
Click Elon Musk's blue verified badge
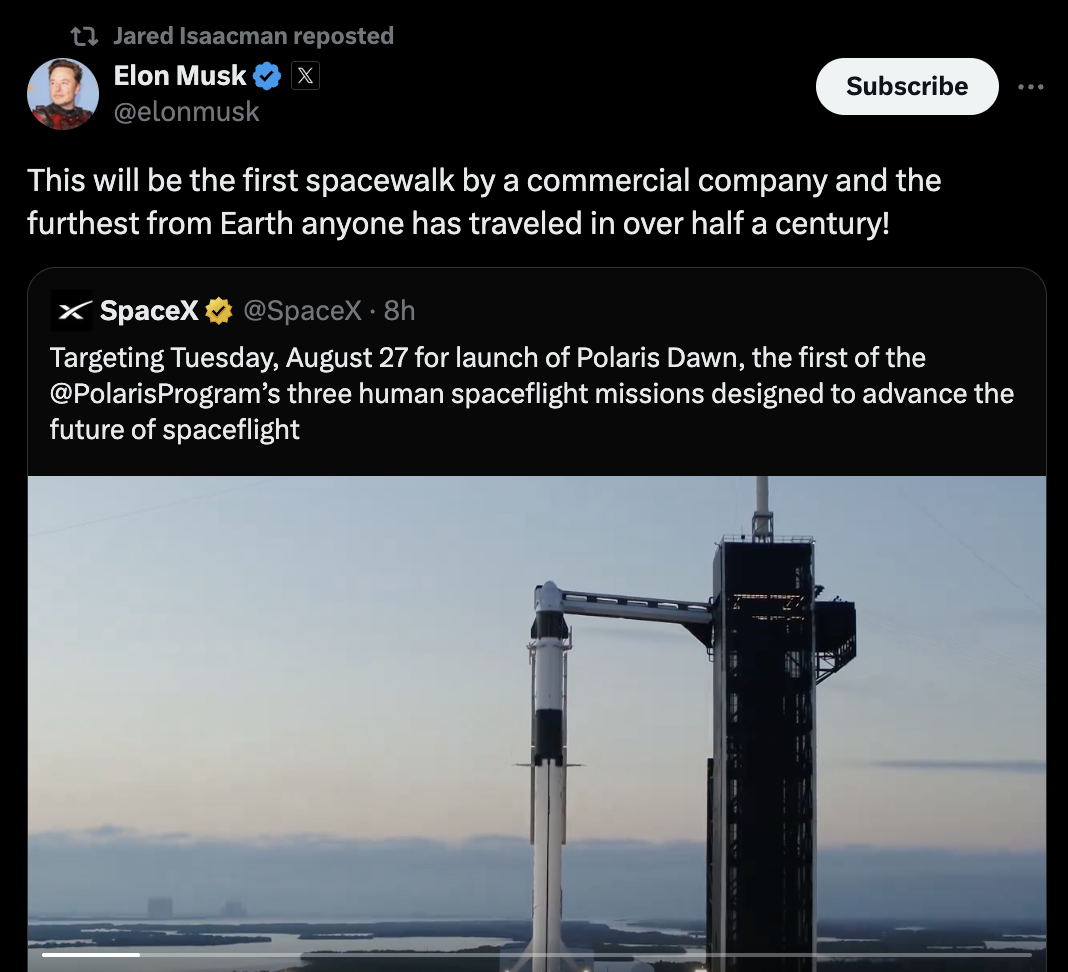(267, 76)
